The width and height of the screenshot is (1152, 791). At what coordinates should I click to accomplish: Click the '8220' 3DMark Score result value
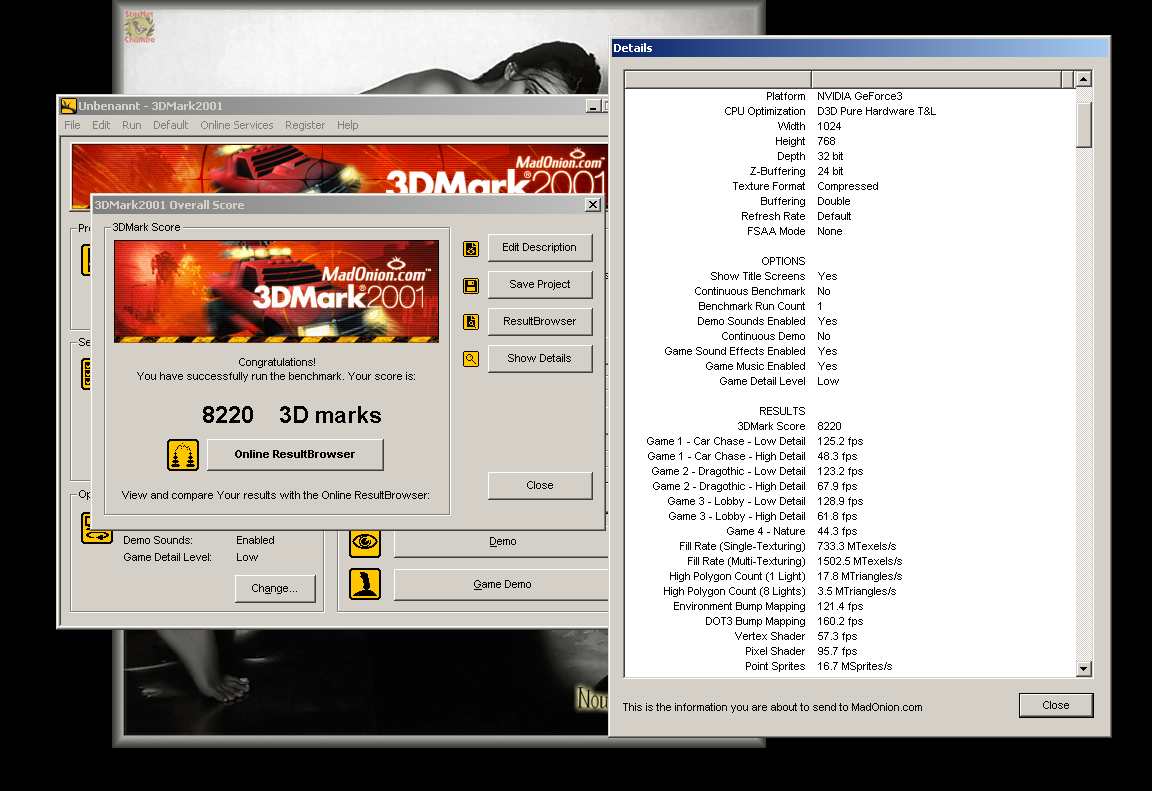(x=829, y=427)
